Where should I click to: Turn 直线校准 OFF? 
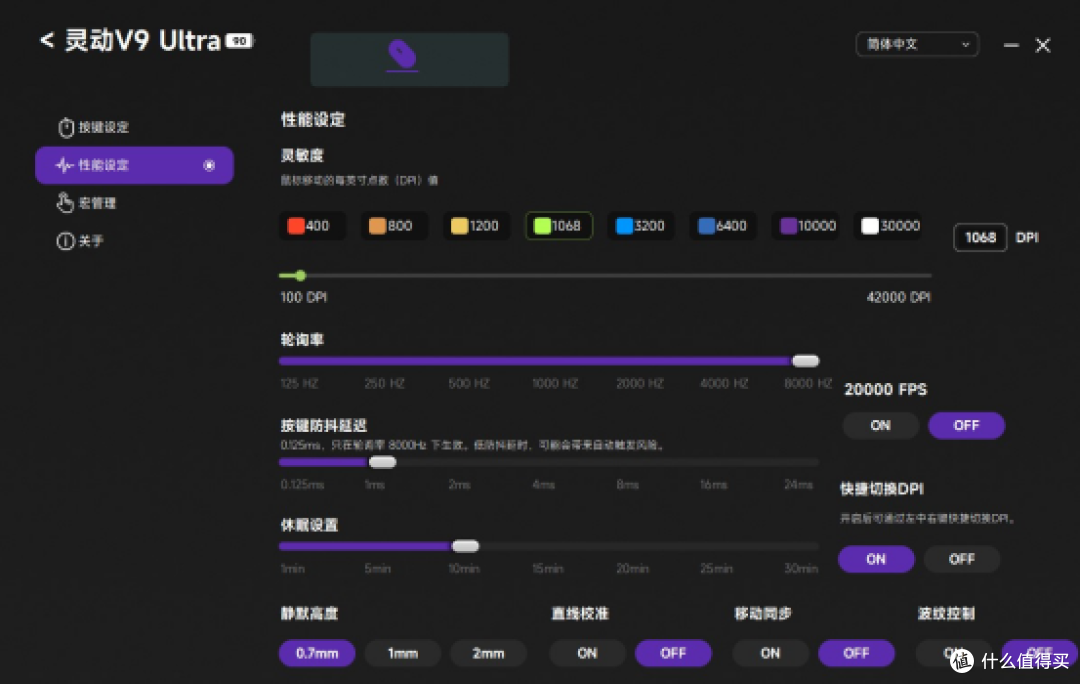673,653
